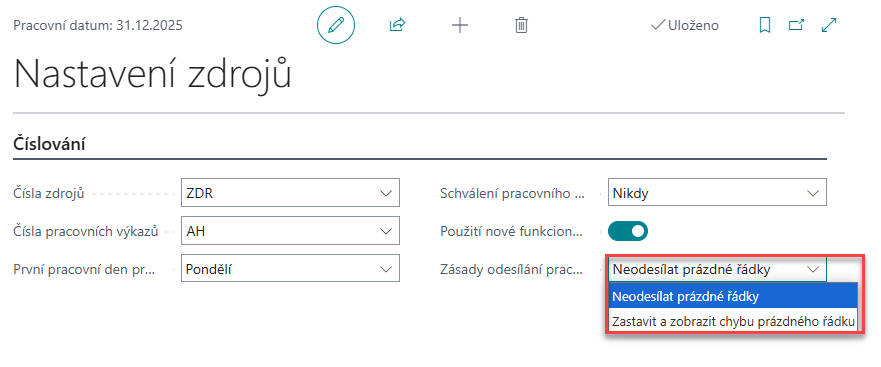This screenshot has width=881, height=367.
Task: Select Neodesílat prázdné řádky option
Action: pos(733,296)
